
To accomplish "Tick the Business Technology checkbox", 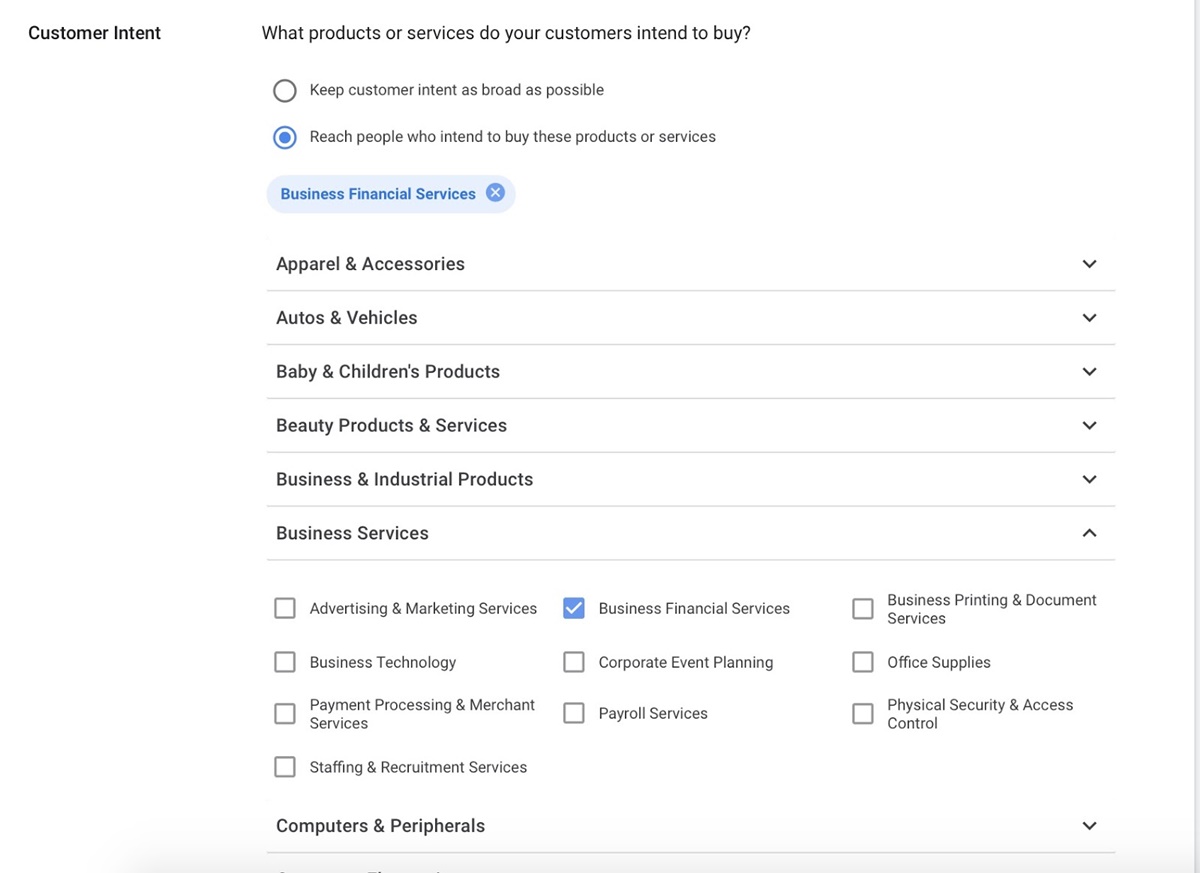I will [285, 662].
